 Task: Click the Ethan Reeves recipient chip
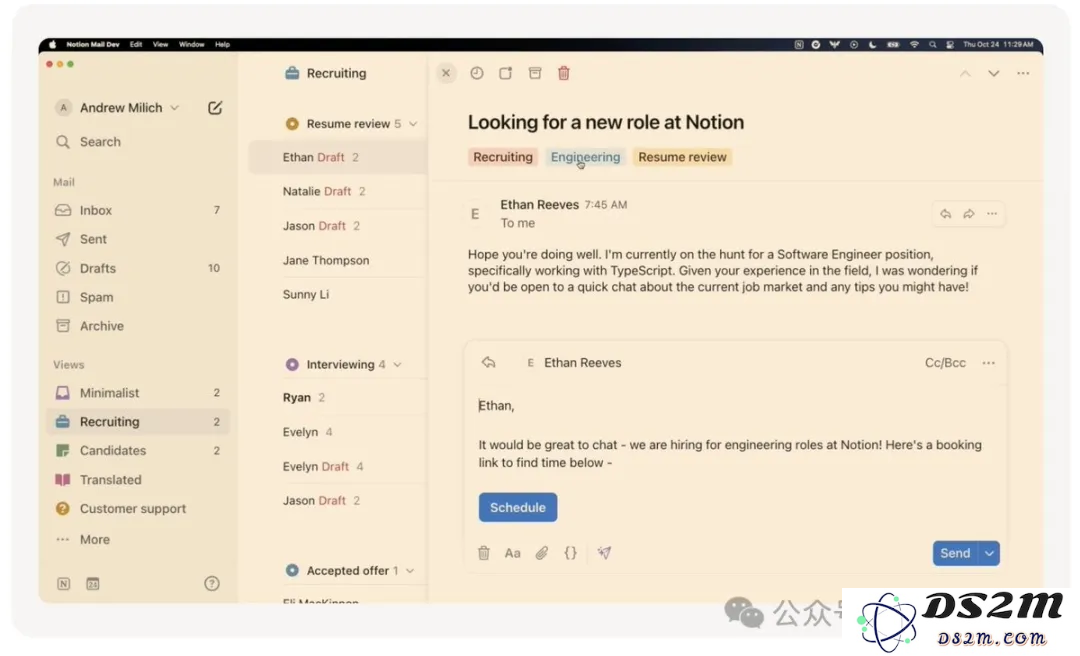574,362
